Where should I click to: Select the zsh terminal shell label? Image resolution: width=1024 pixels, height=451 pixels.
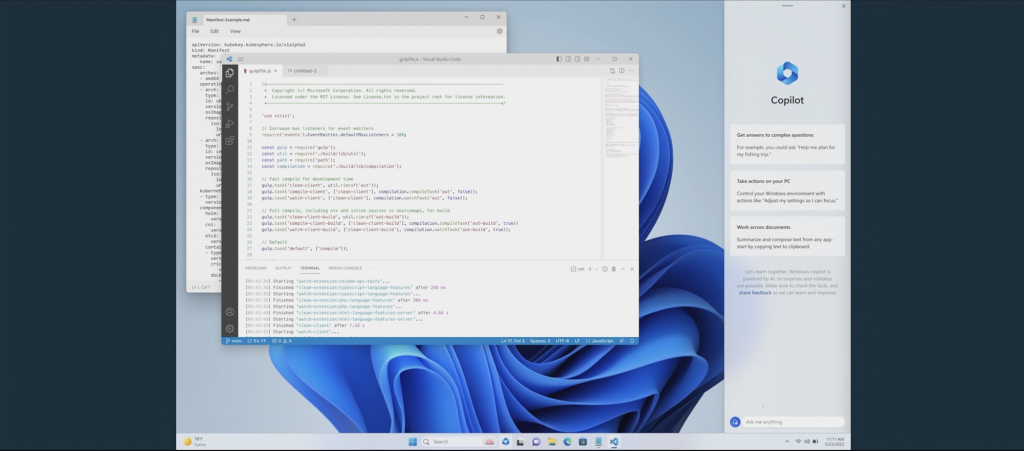click(577, 269)
